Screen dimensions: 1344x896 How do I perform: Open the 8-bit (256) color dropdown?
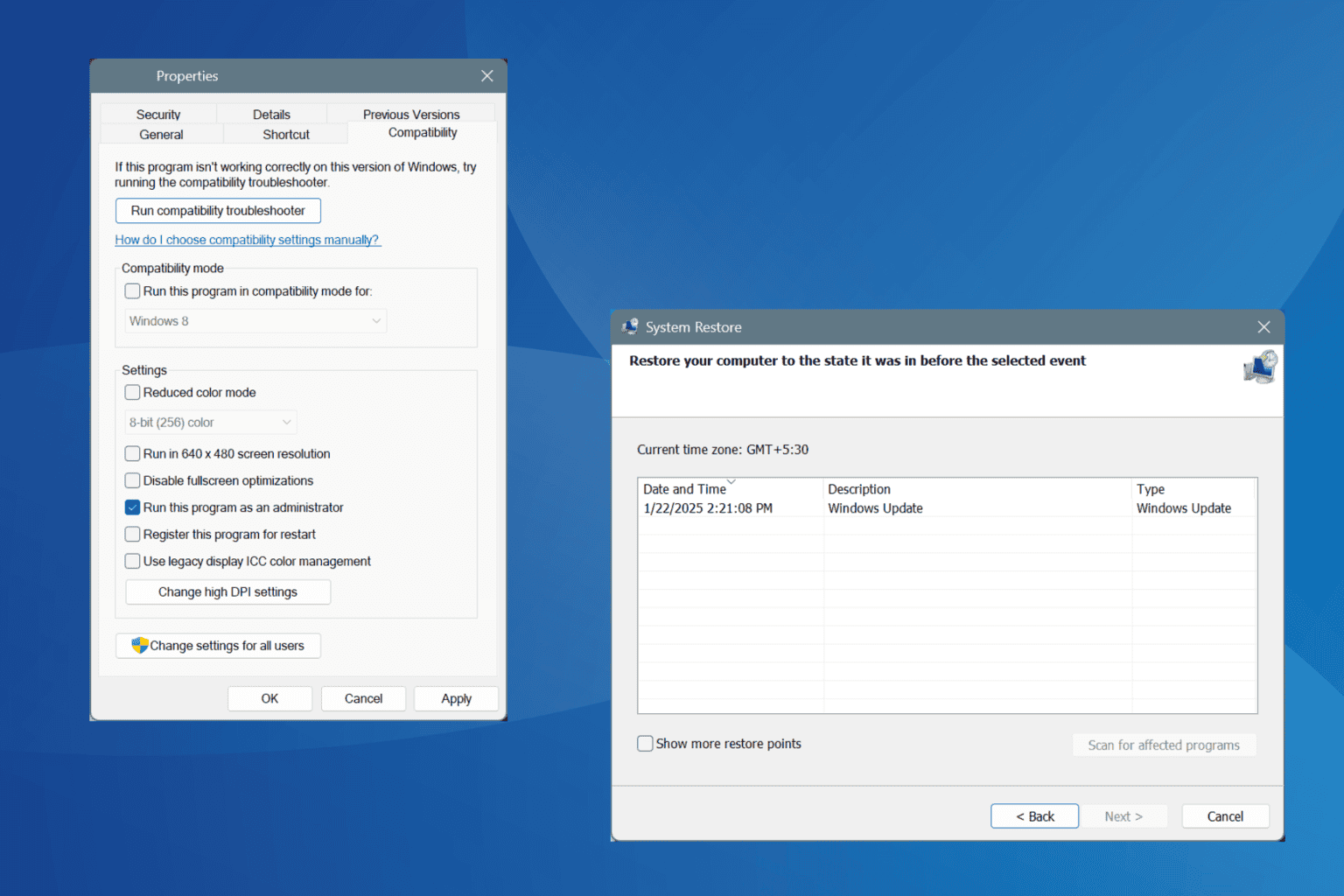tap(211, 423)
